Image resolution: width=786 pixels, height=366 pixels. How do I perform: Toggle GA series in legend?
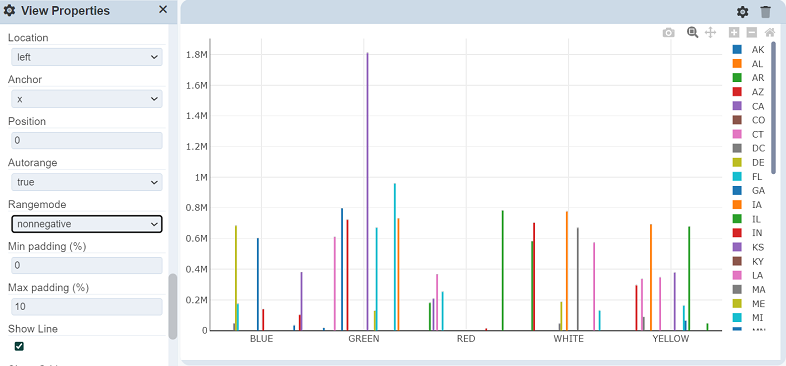748,191
